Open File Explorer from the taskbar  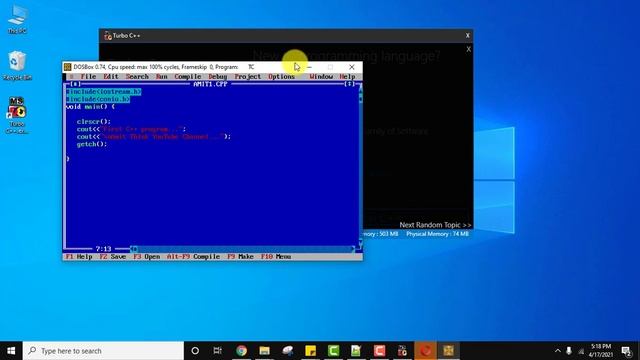[264, 351]
